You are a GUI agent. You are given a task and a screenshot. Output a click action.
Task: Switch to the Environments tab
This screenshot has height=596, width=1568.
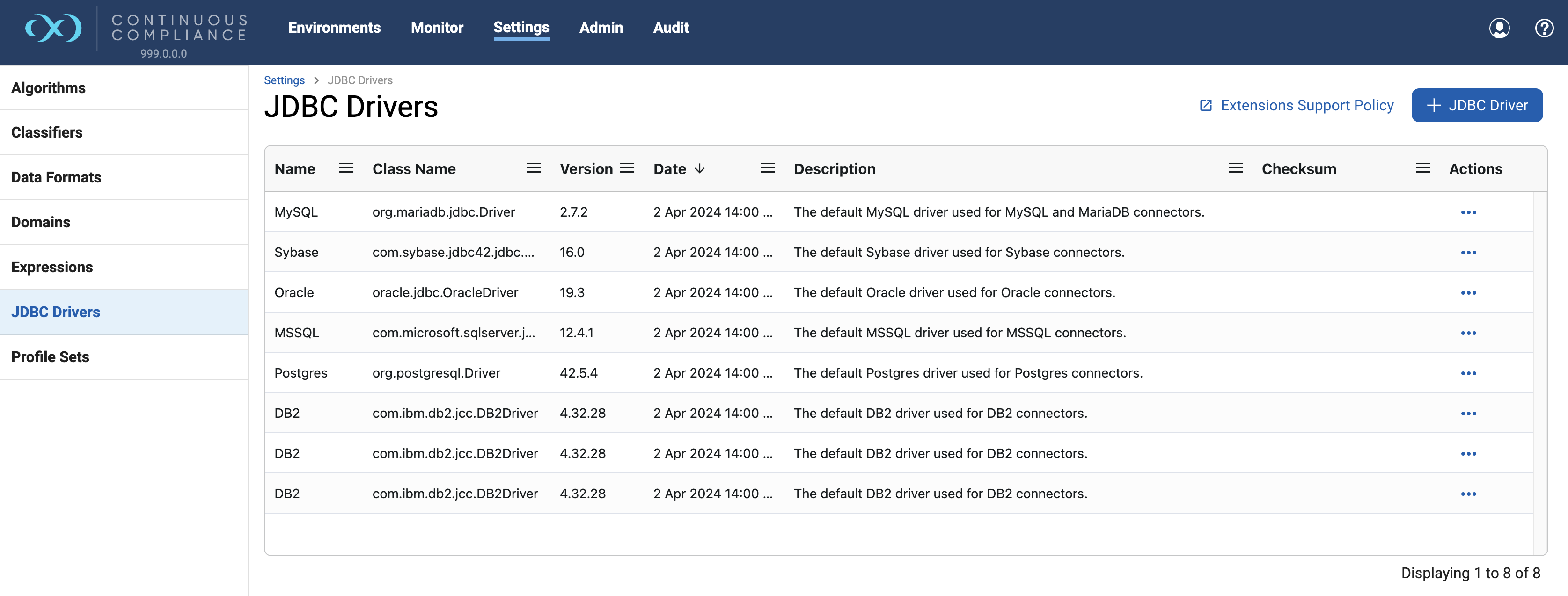point(334,27)
